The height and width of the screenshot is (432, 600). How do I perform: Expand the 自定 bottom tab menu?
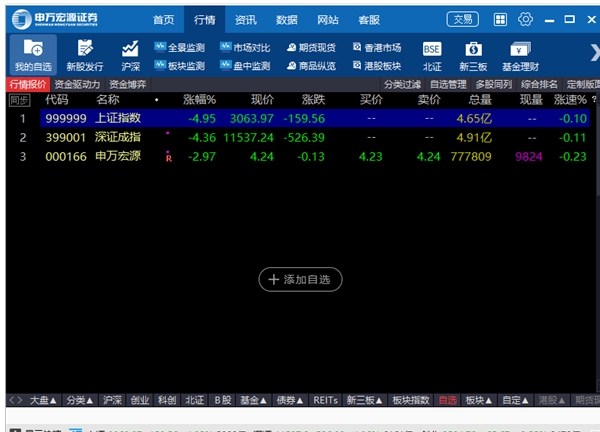pos(515,400)
